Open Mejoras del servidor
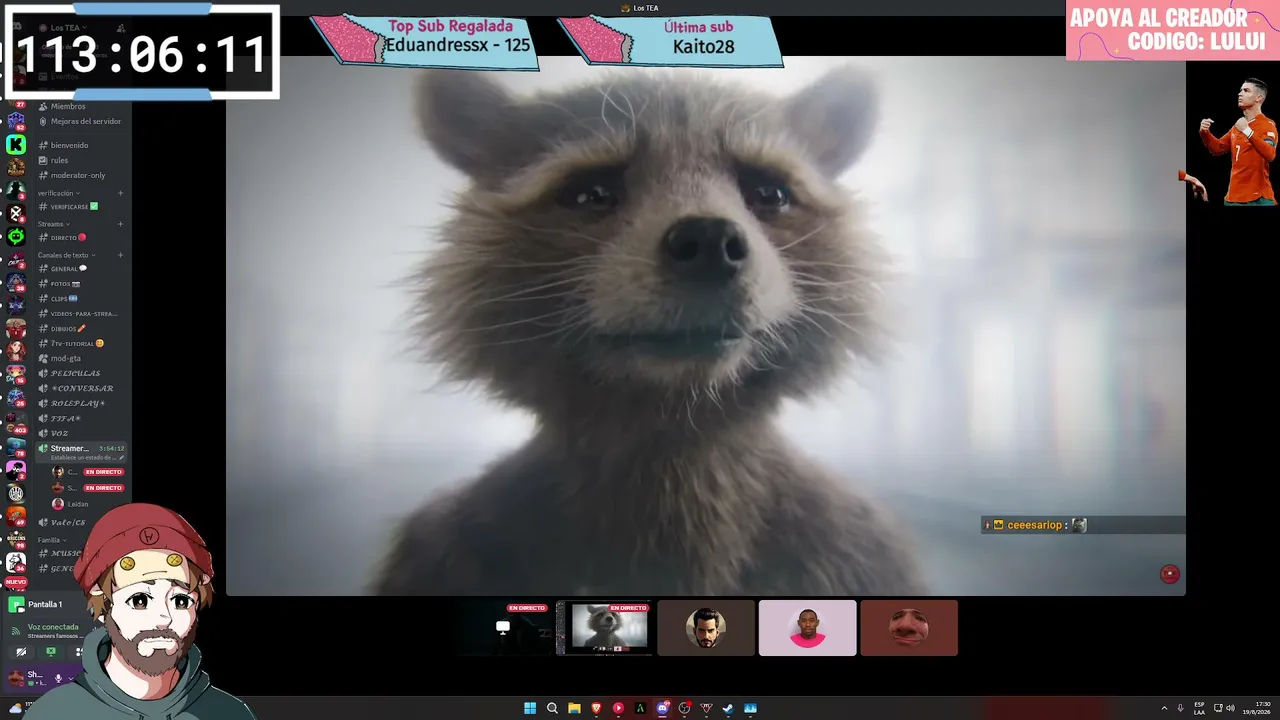The height and width of the screenshot is (720, 1280). point(82,121)
